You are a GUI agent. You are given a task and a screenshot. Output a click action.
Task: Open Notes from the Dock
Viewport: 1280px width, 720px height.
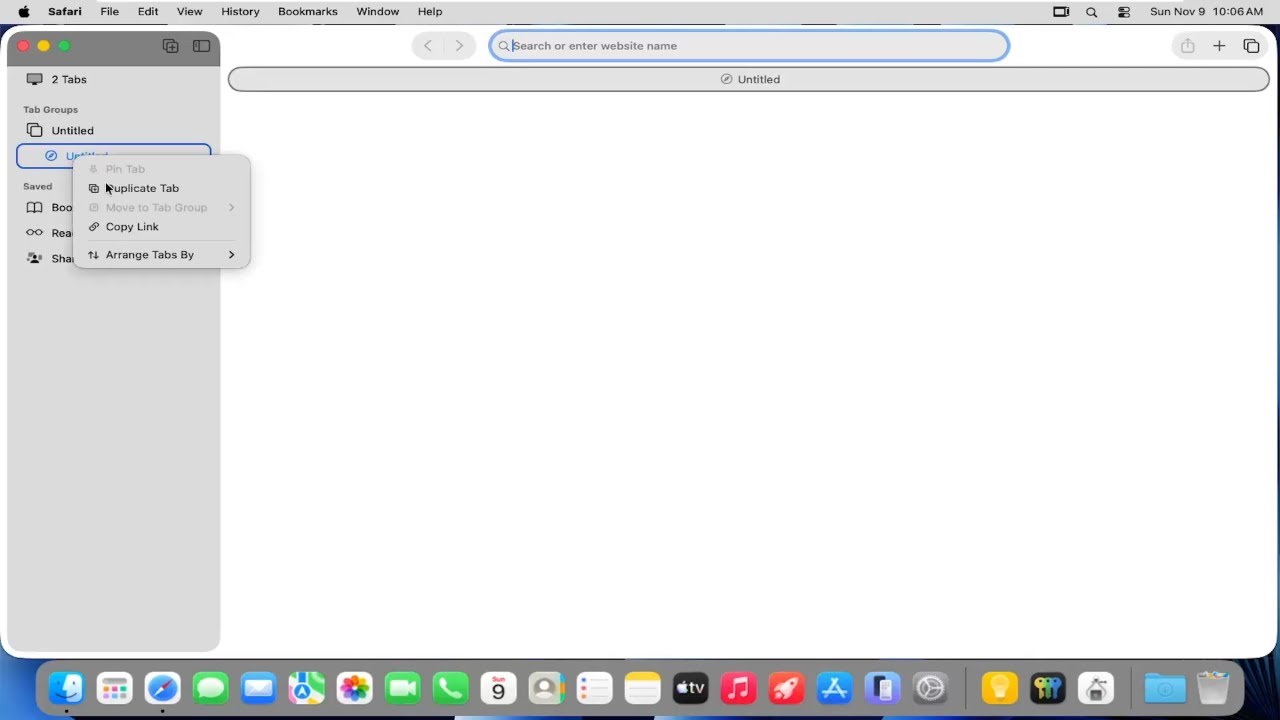(x=642, y=688)
